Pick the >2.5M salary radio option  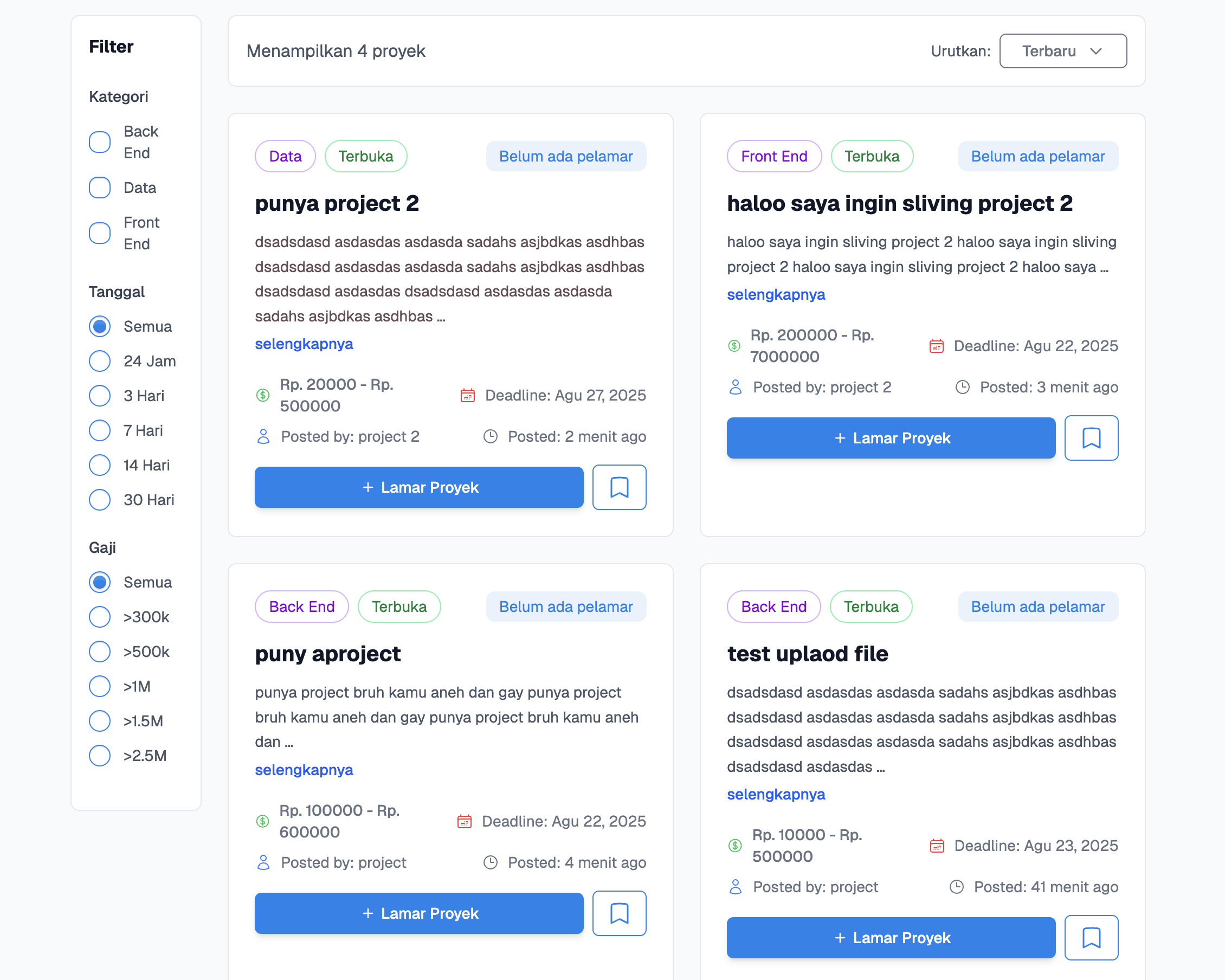(x=100, y=756)
